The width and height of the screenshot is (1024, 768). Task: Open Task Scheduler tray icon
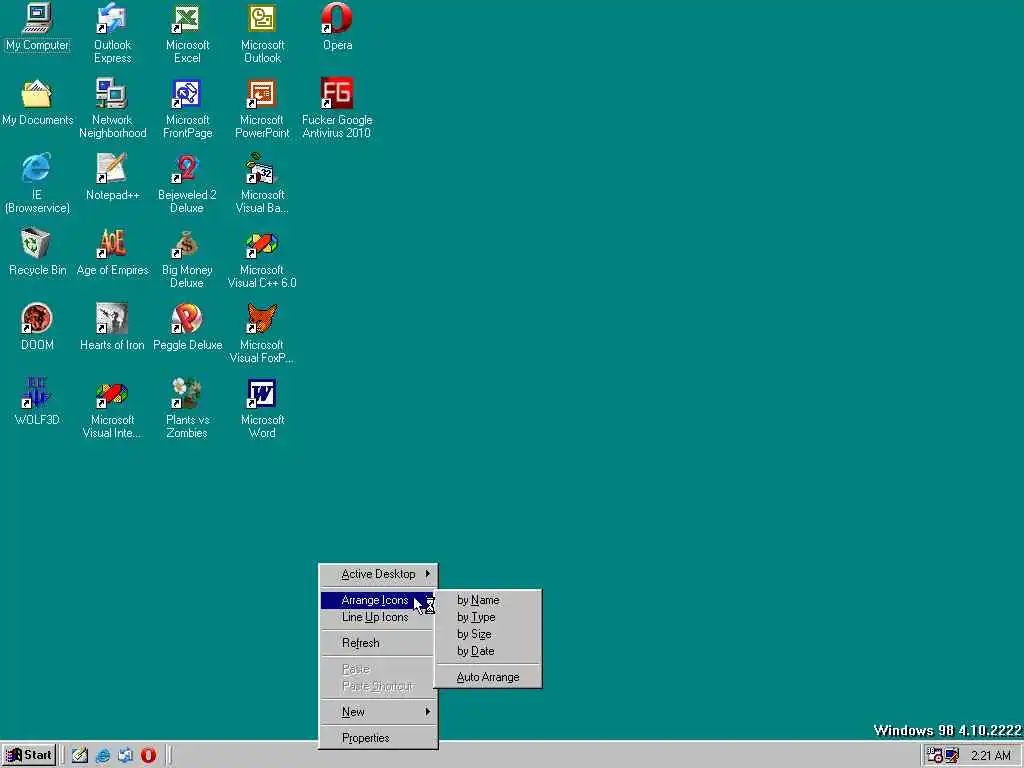coord(935,756)
